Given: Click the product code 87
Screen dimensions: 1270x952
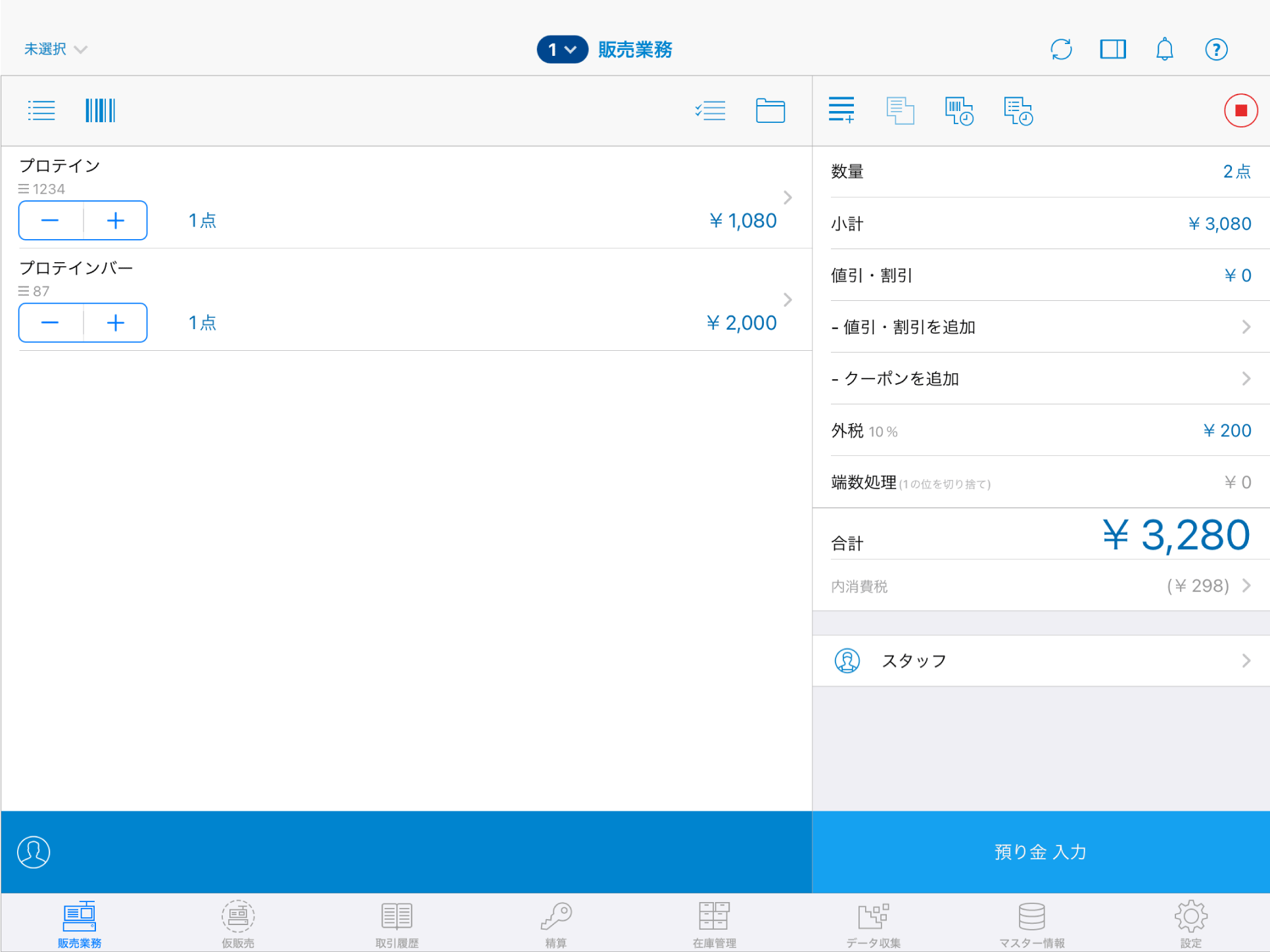Looking at the screenshot, I should pyautogui.click(x=41, y=291).
